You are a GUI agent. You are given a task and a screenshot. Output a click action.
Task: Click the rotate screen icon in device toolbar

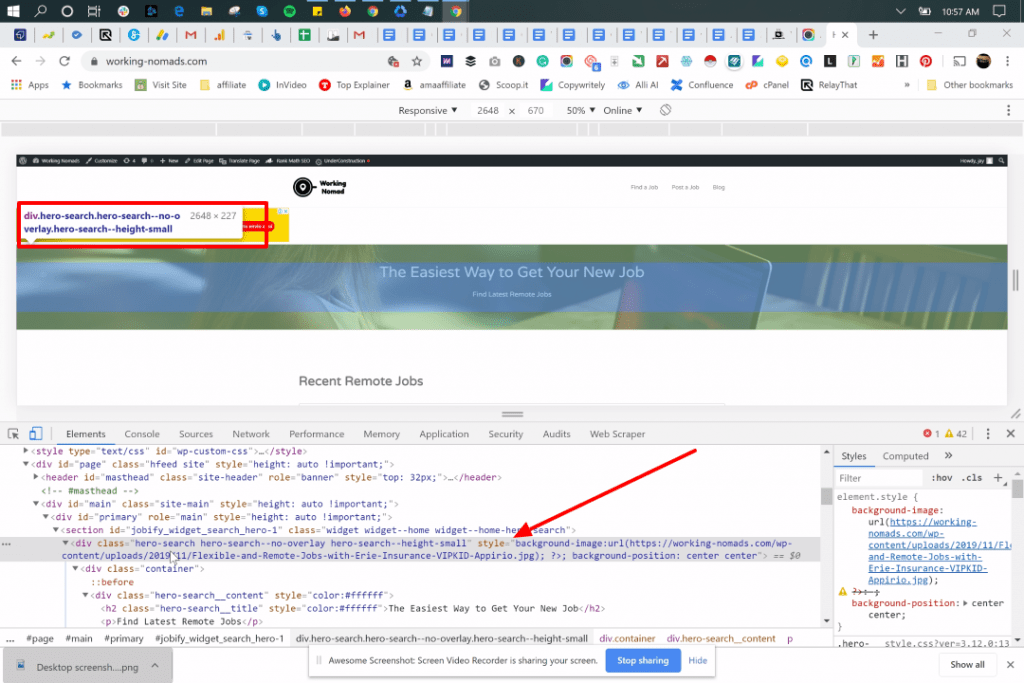[665, 110]
